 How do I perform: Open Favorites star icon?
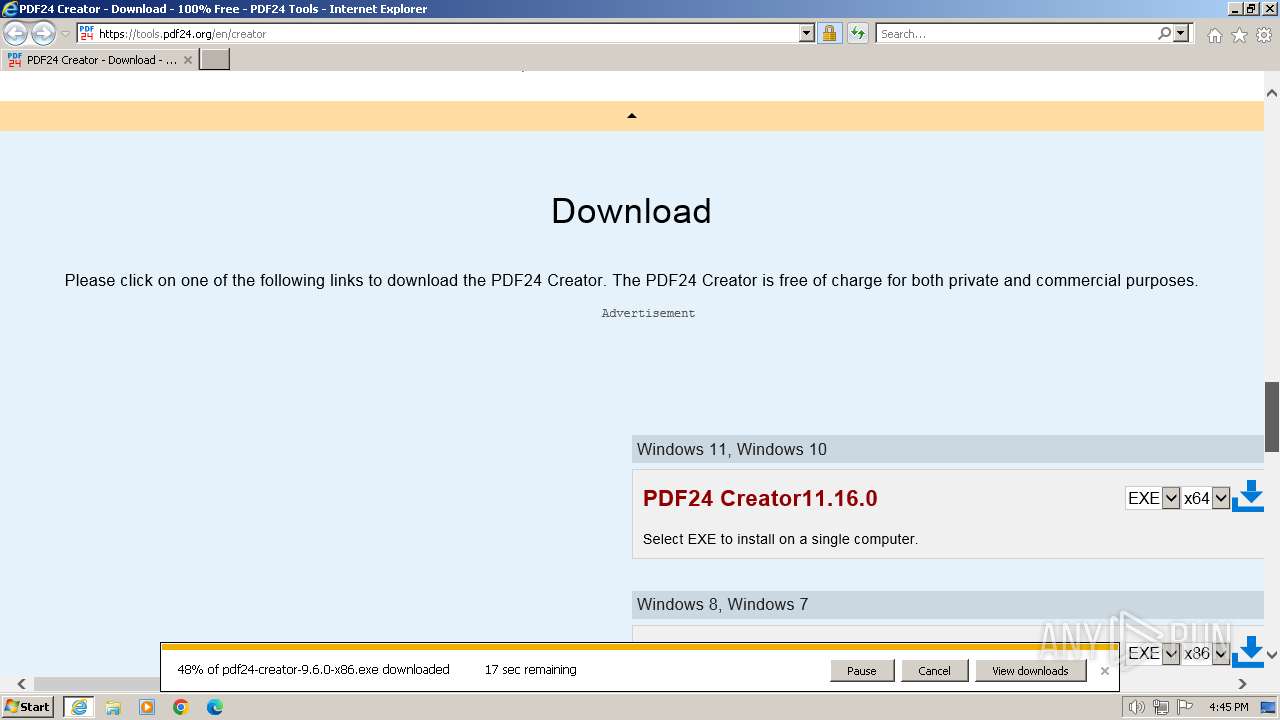tap(1239, 35)
